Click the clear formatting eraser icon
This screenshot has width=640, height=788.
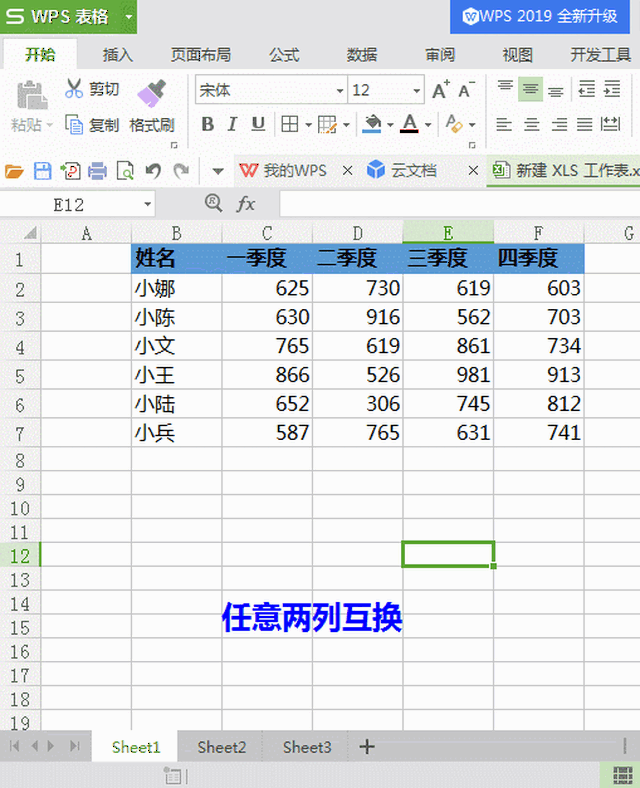(454, 124)
